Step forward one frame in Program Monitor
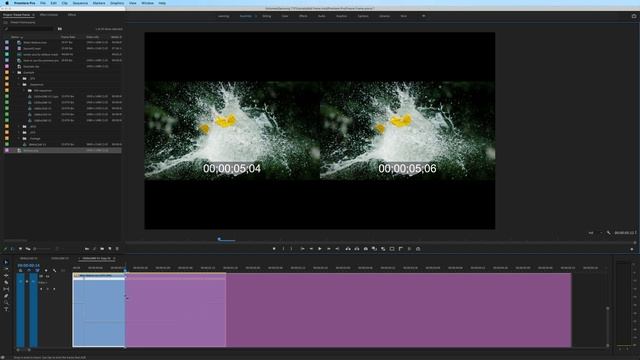640x360 pixels. (329, 249)
